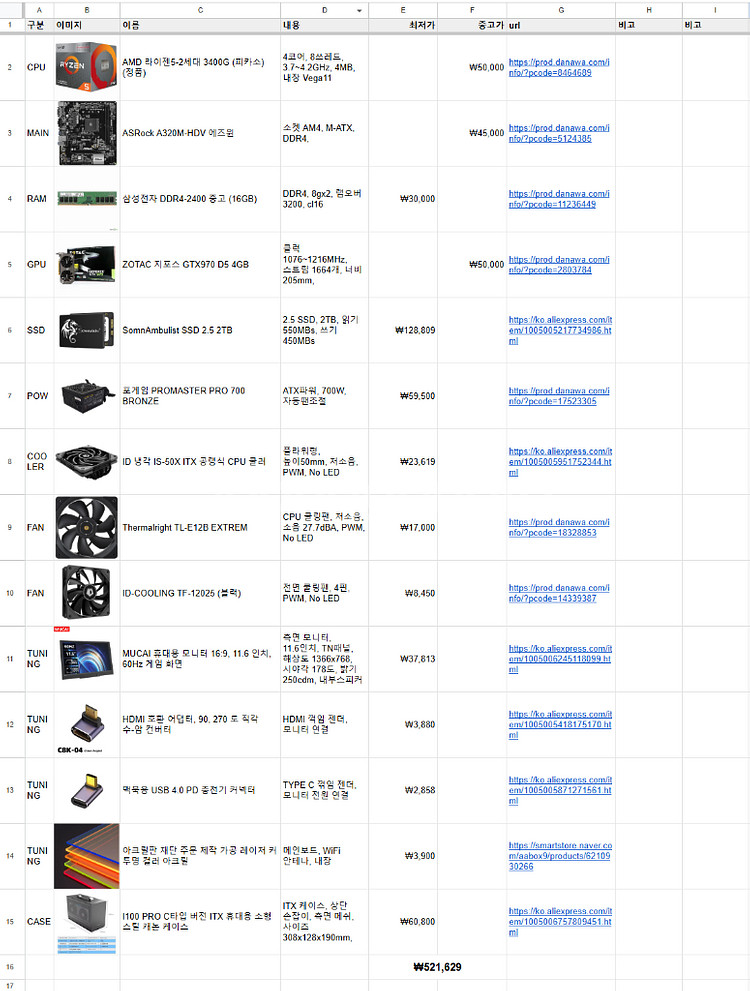Screen dimensions: 750x991
Task: Select row 6 header number
Action: tap(10, 330)
